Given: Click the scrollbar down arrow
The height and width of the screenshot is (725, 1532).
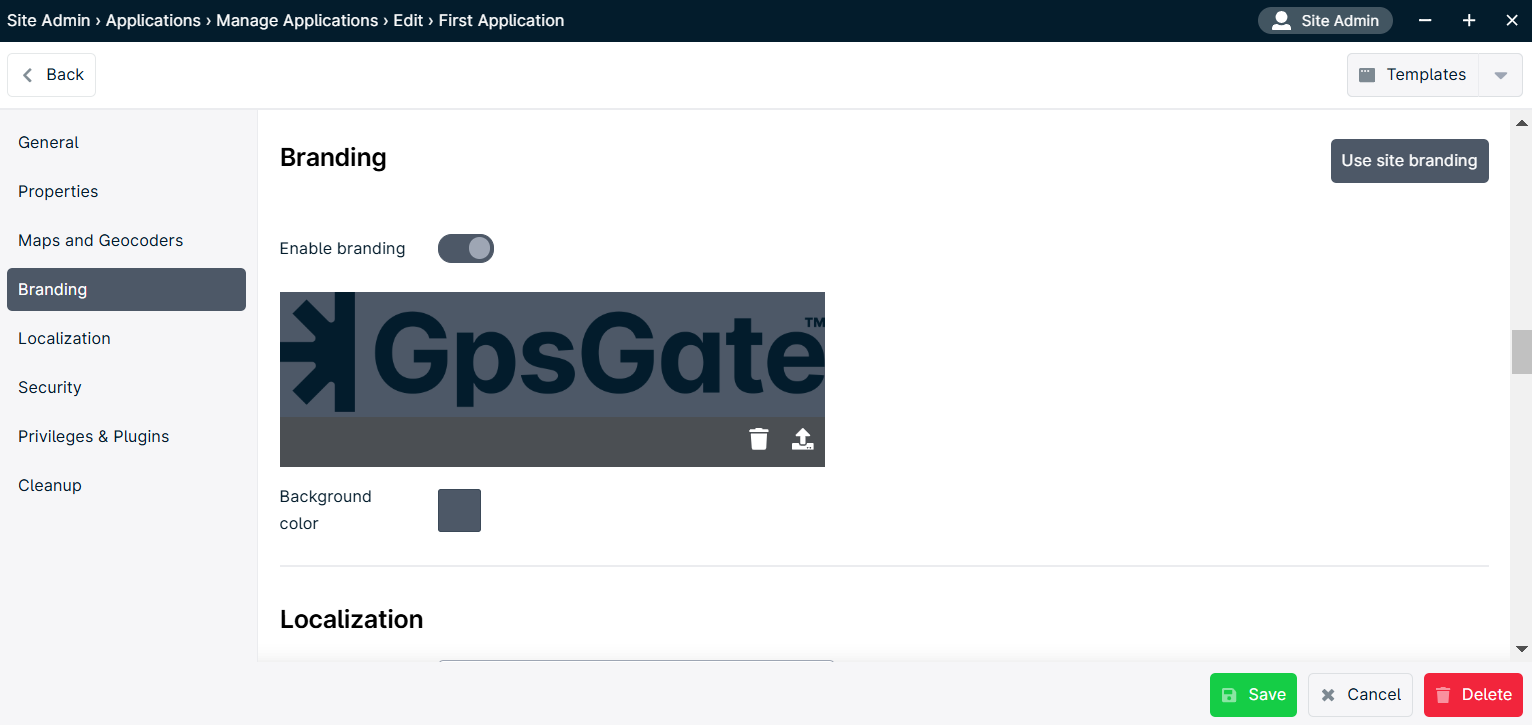Looking at the screenshot, I should click(1522, 648).
